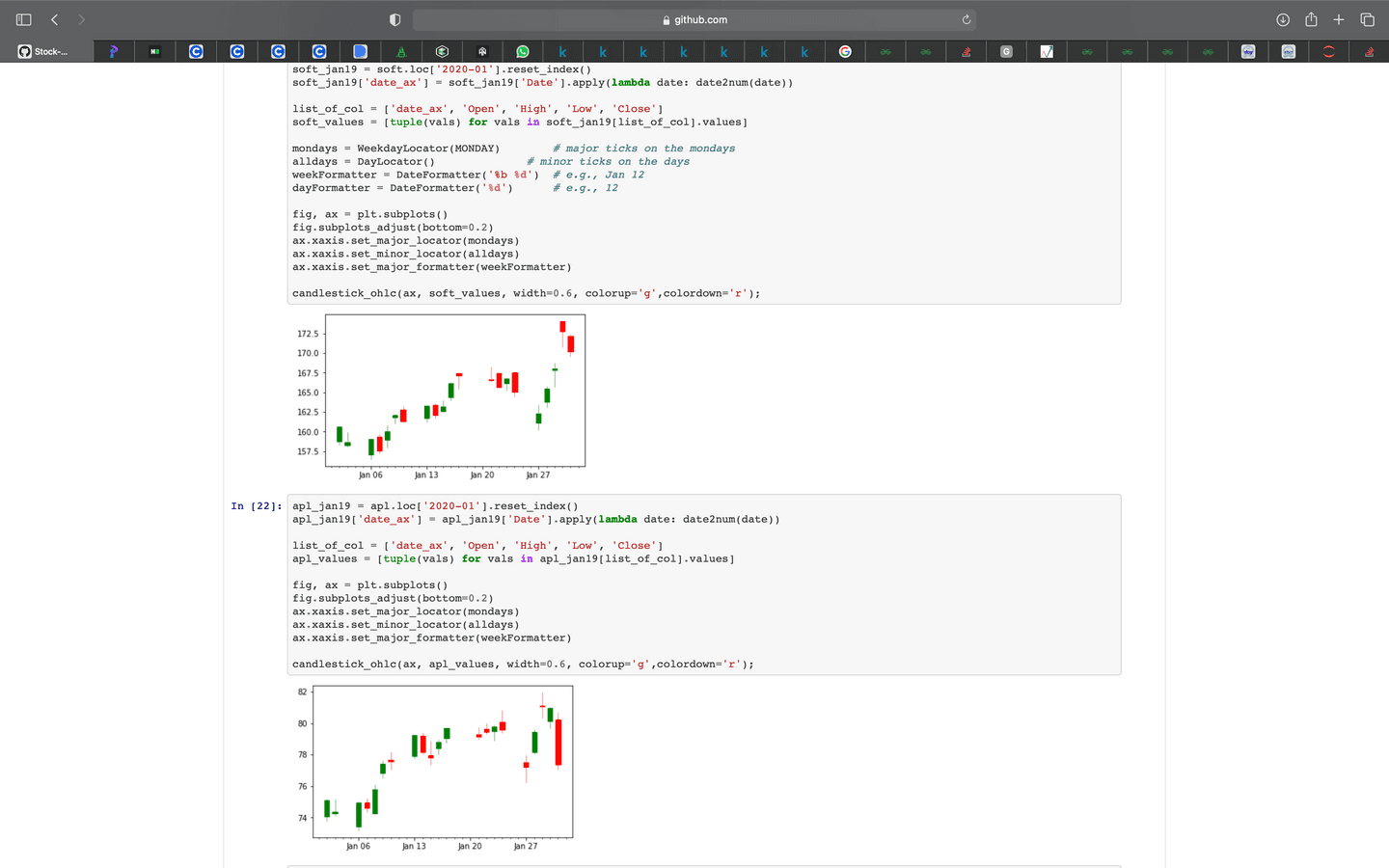Show the tab overview icon
This screenshot has height=868, width=1389.
click(1367, 19)
